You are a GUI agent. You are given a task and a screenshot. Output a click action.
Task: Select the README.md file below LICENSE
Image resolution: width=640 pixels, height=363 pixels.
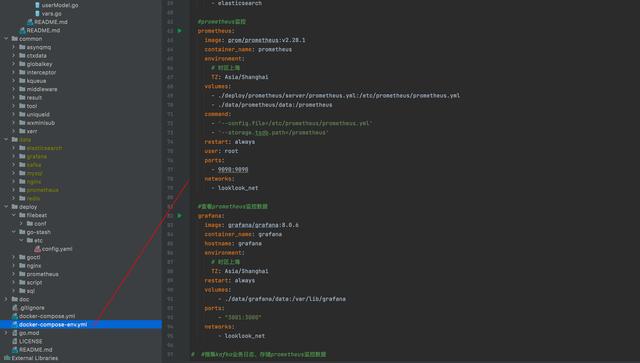click(x=36, y=350)
